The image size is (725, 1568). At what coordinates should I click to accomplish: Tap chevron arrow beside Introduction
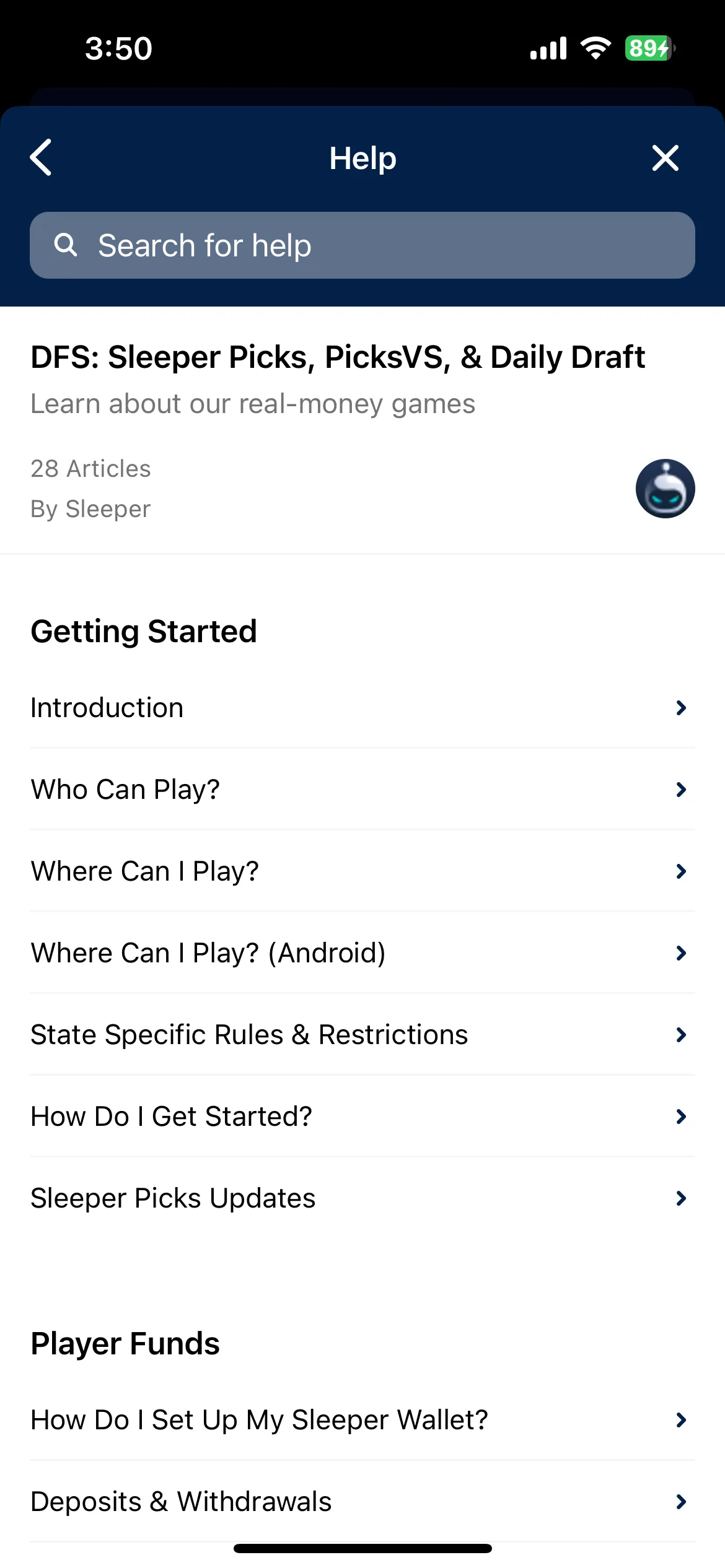point(681,708)
